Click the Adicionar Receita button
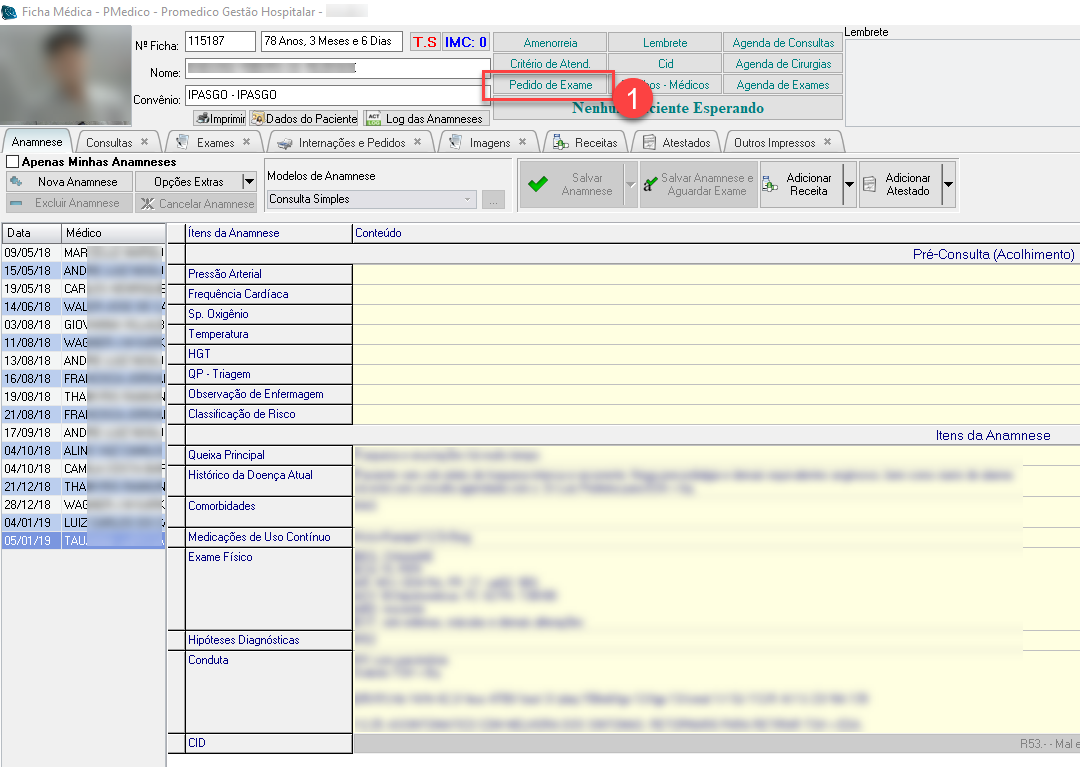 tap(799, 185)
